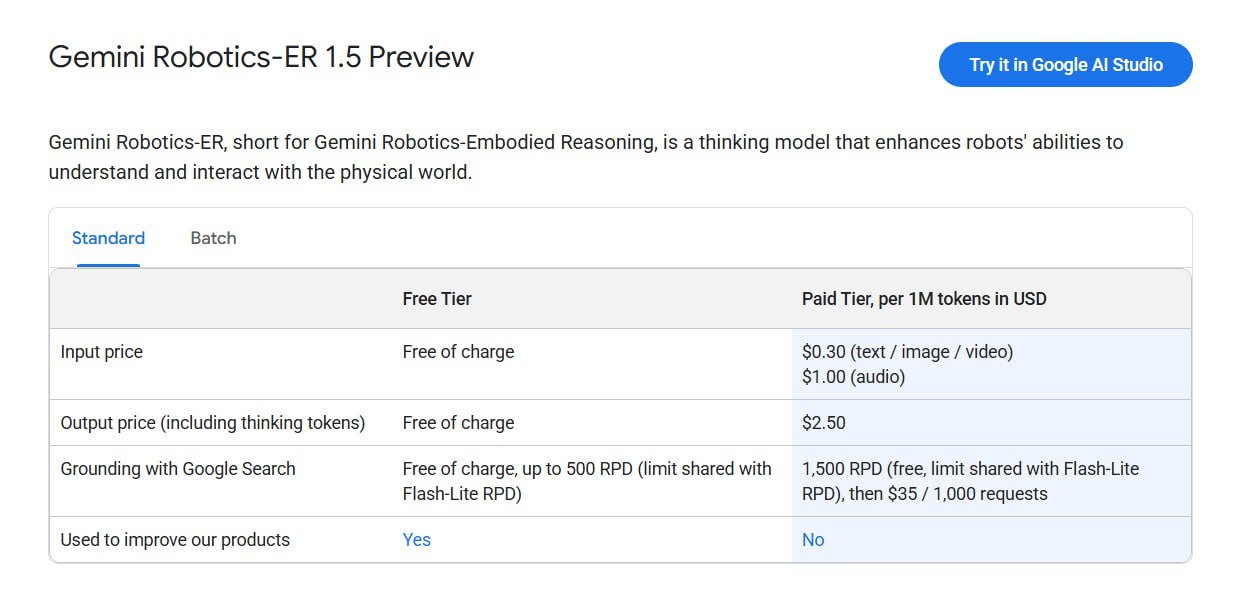The width and height of the screenshot is (1241, 597).
Task: Click Free of charge in Output price row
Action: tap(458, 423)
